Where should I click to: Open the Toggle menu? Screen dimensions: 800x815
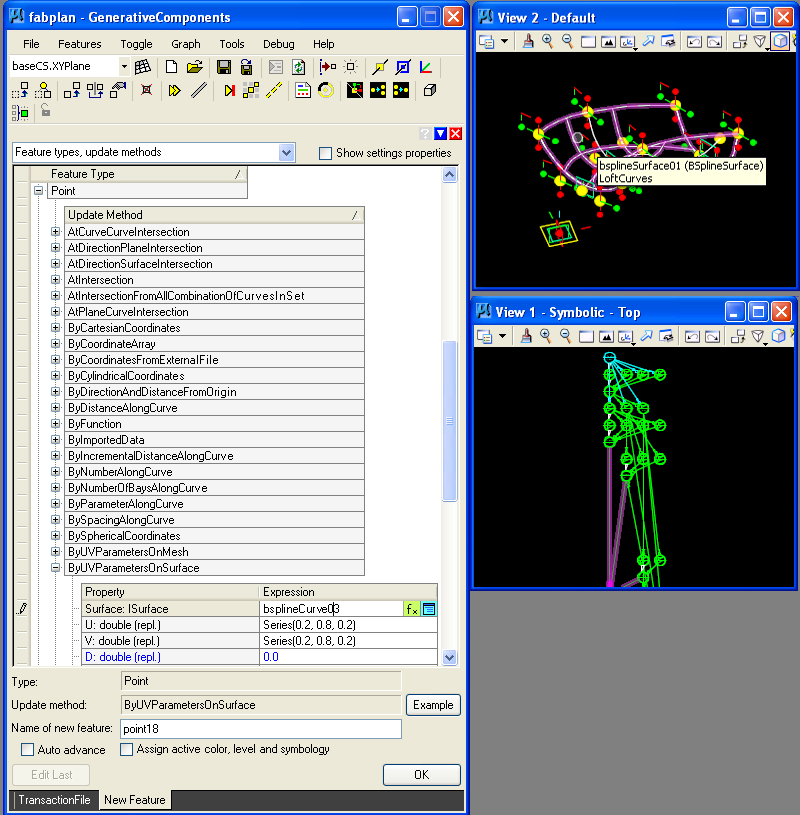pos(136,44)
